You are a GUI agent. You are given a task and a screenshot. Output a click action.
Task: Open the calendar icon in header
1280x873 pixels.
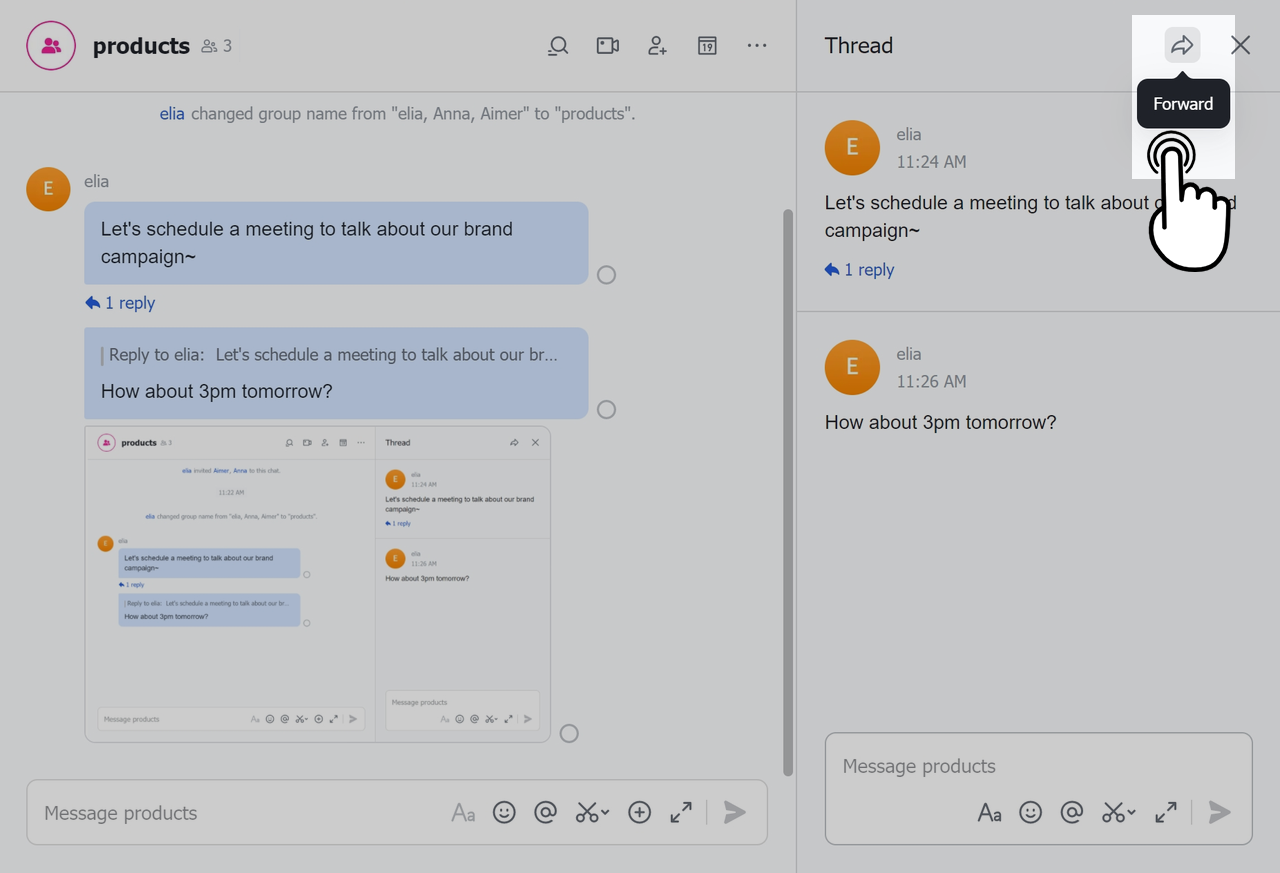pos(707,46)
